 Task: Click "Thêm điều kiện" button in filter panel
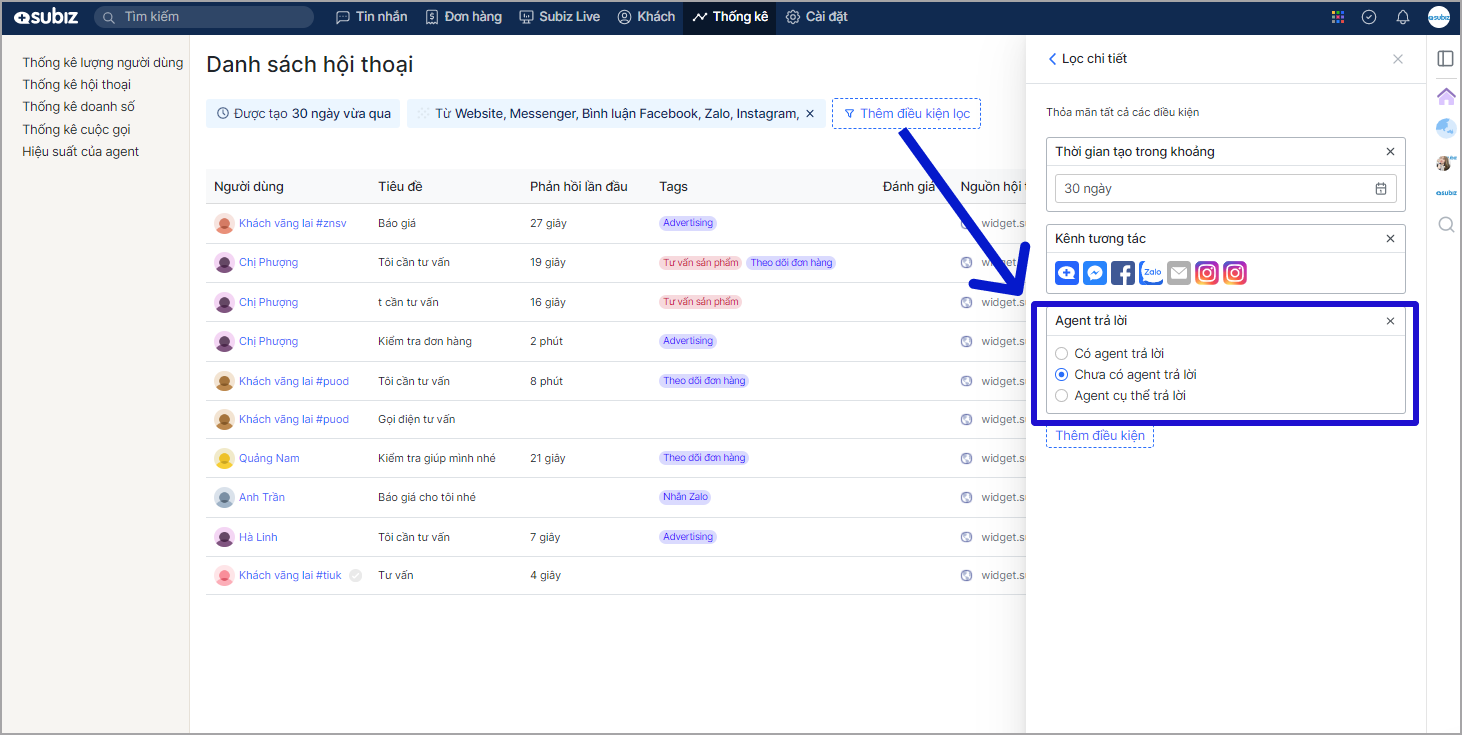1099,435
